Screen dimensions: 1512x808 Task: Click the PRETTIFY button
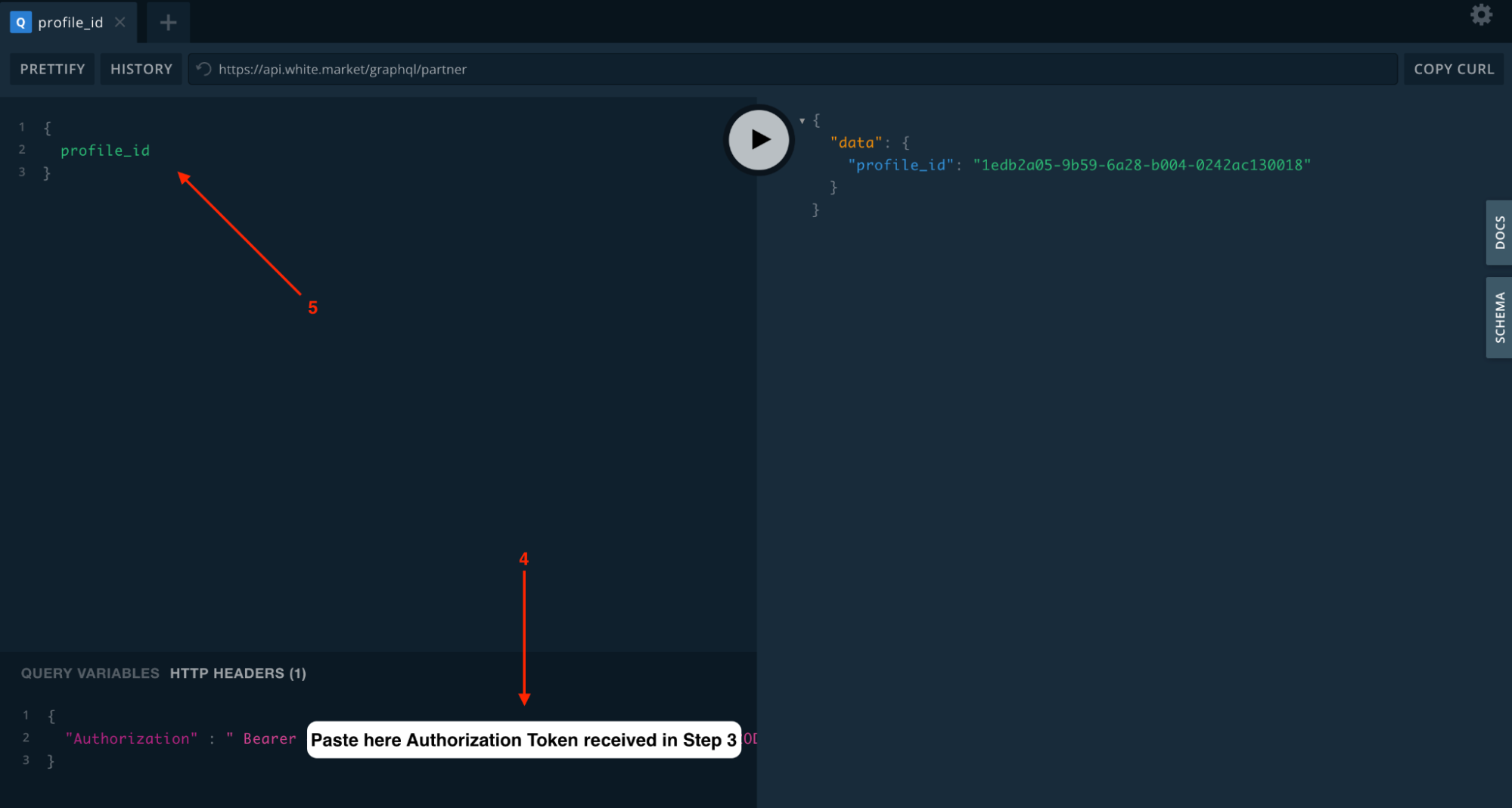click(52, 69)
